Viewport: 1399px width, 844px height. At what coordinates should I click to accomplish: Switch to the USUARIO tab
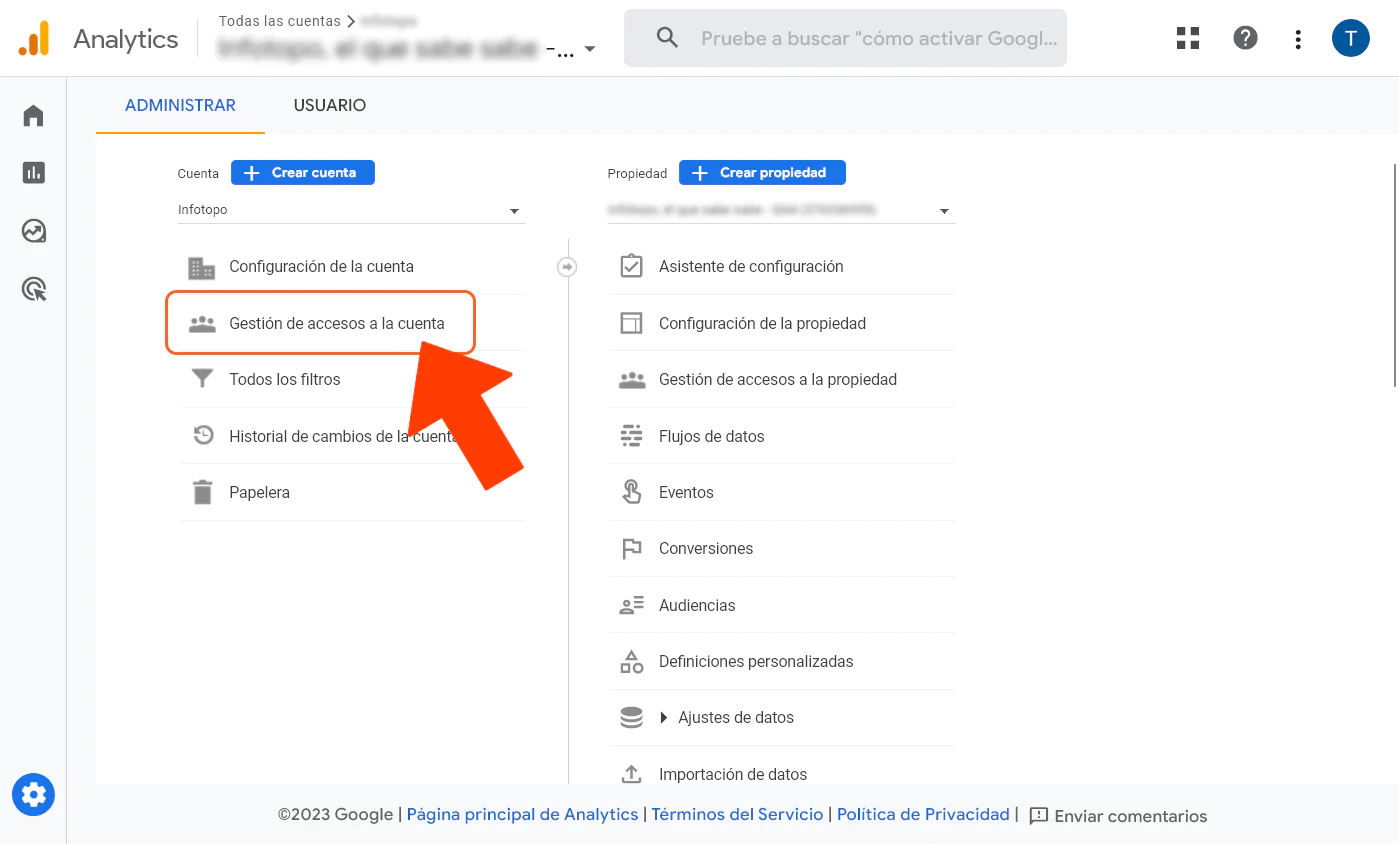pyautogui.click(x=329, y=104)
